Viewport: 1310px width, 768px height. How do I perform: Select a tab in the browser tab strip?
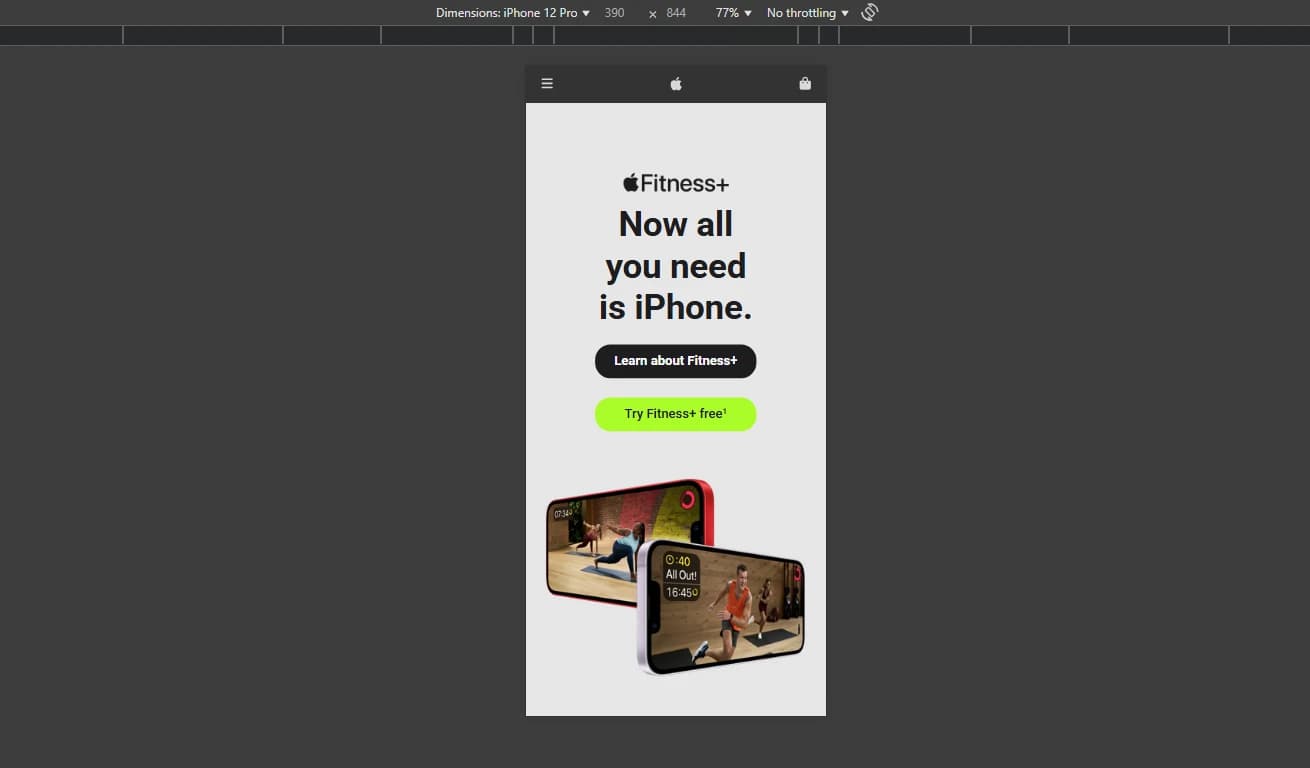coord(200,34)
